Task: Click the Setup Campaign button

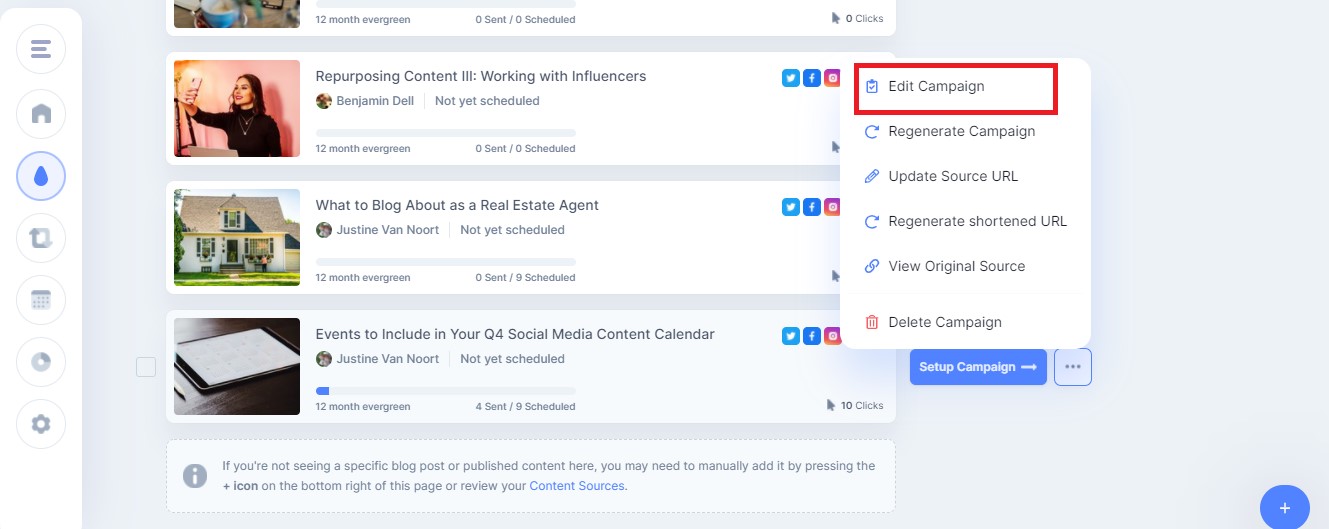Action: click(978, 367)
